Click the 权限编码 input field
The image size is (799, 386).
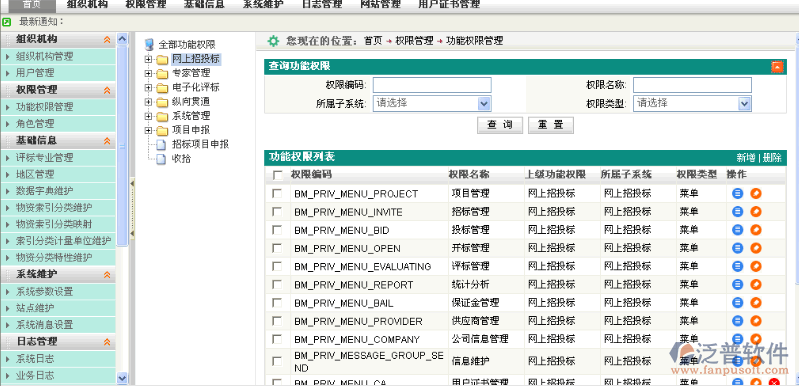click(432, 85)
